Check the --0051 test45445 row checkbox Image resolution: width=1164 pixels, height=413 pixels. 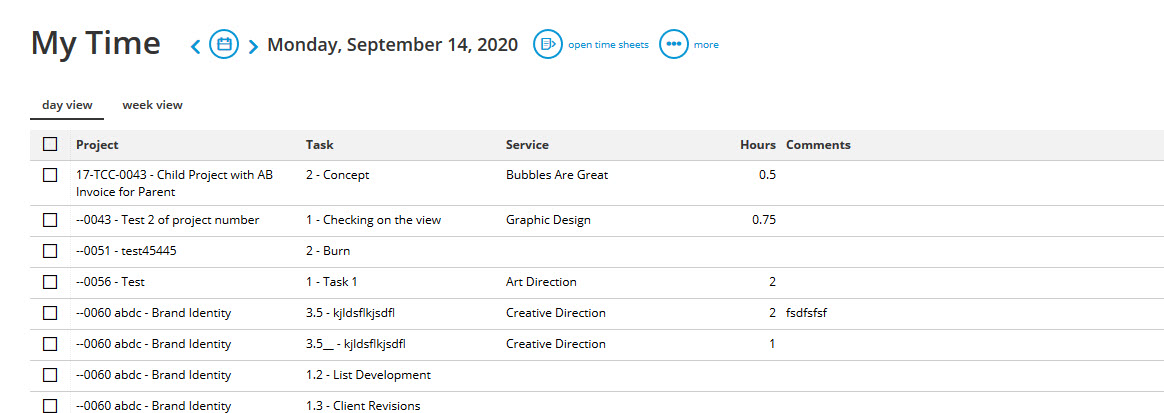(x=50, y=251)
